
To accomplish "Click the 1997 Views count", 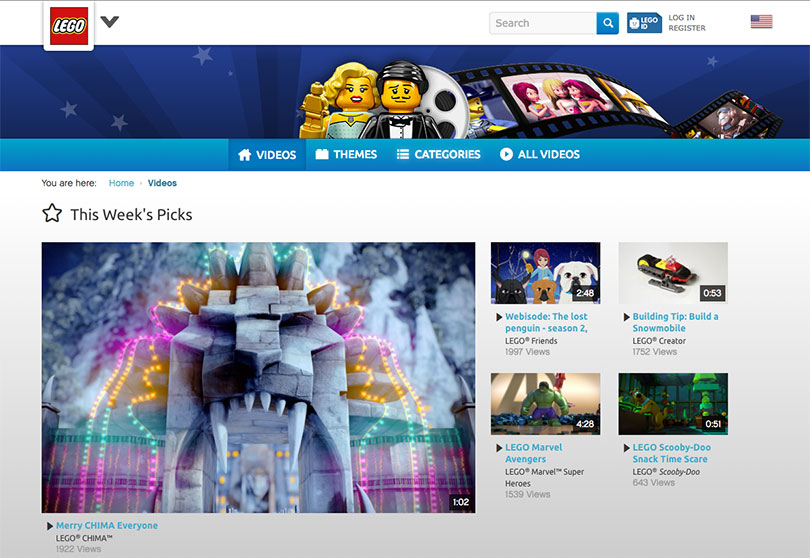I will (x=527, y=352).
